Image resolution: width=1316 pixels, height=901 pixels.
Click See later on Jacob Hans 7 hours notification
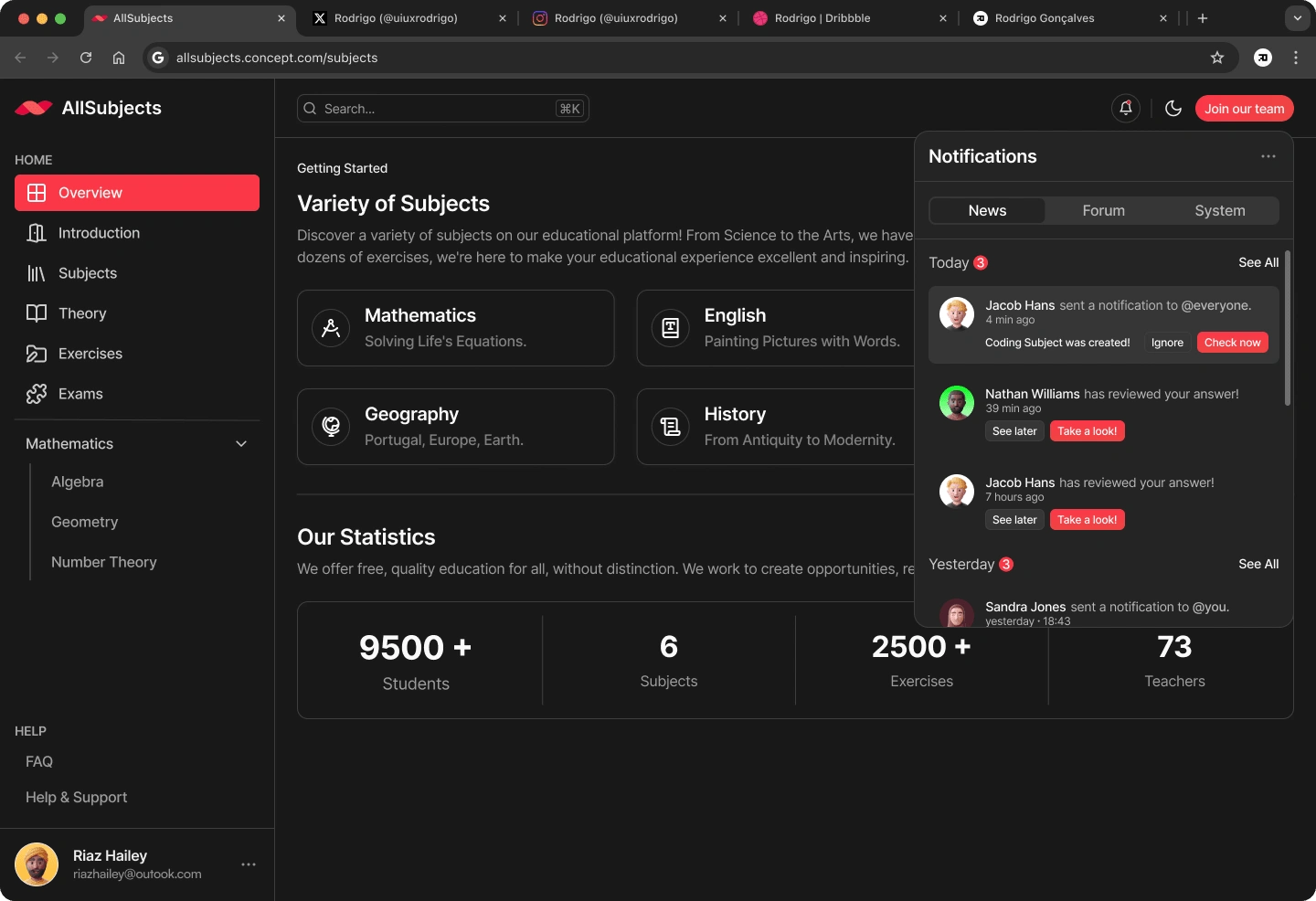1014,520
